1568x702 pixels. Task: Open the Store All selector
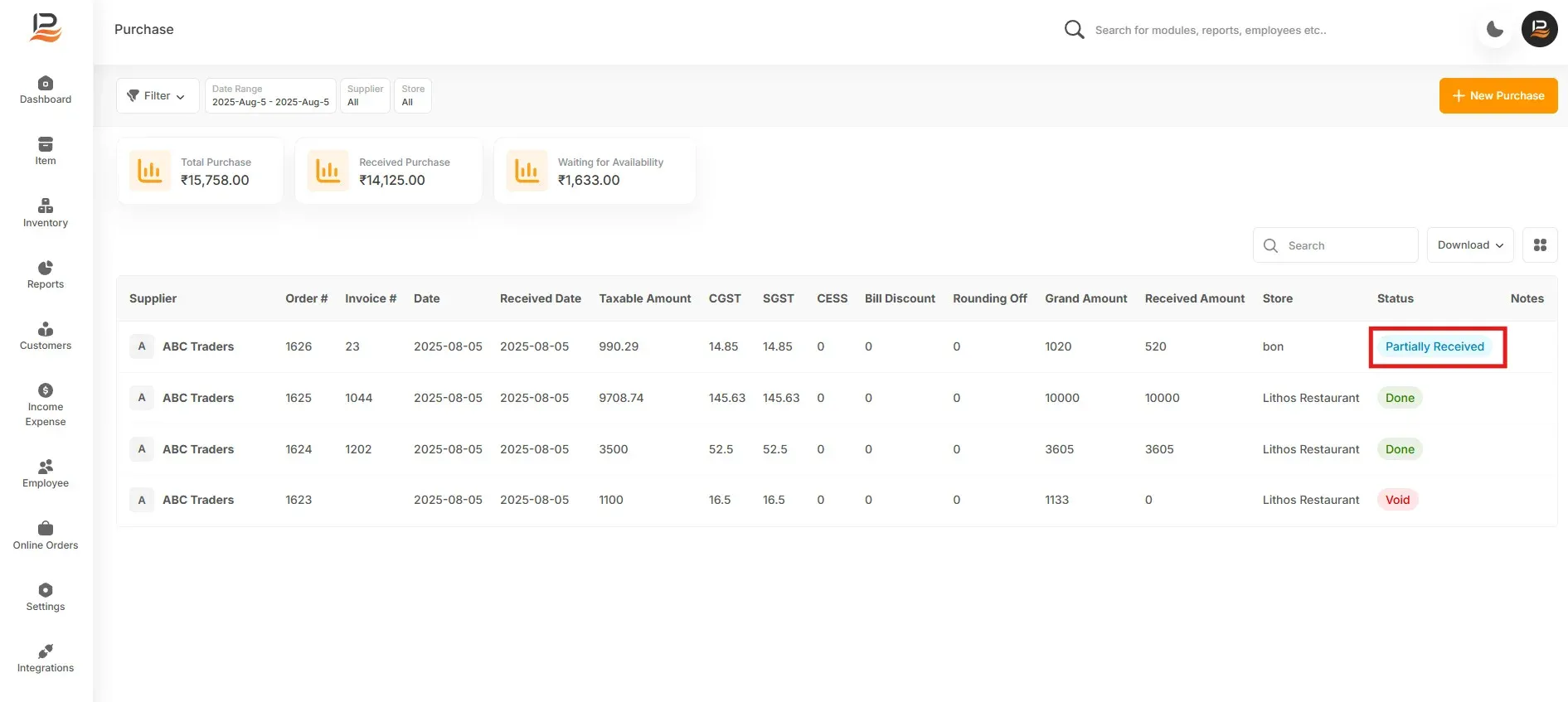pos(413,96)
